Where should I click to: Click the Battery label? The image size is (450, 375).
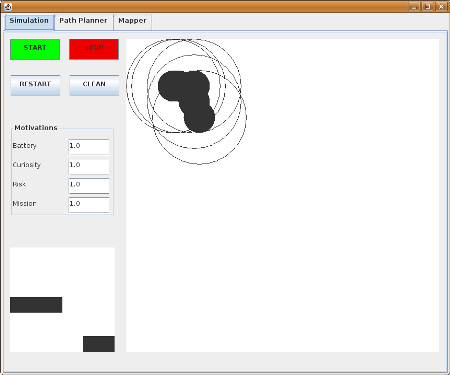coord(24,146)
